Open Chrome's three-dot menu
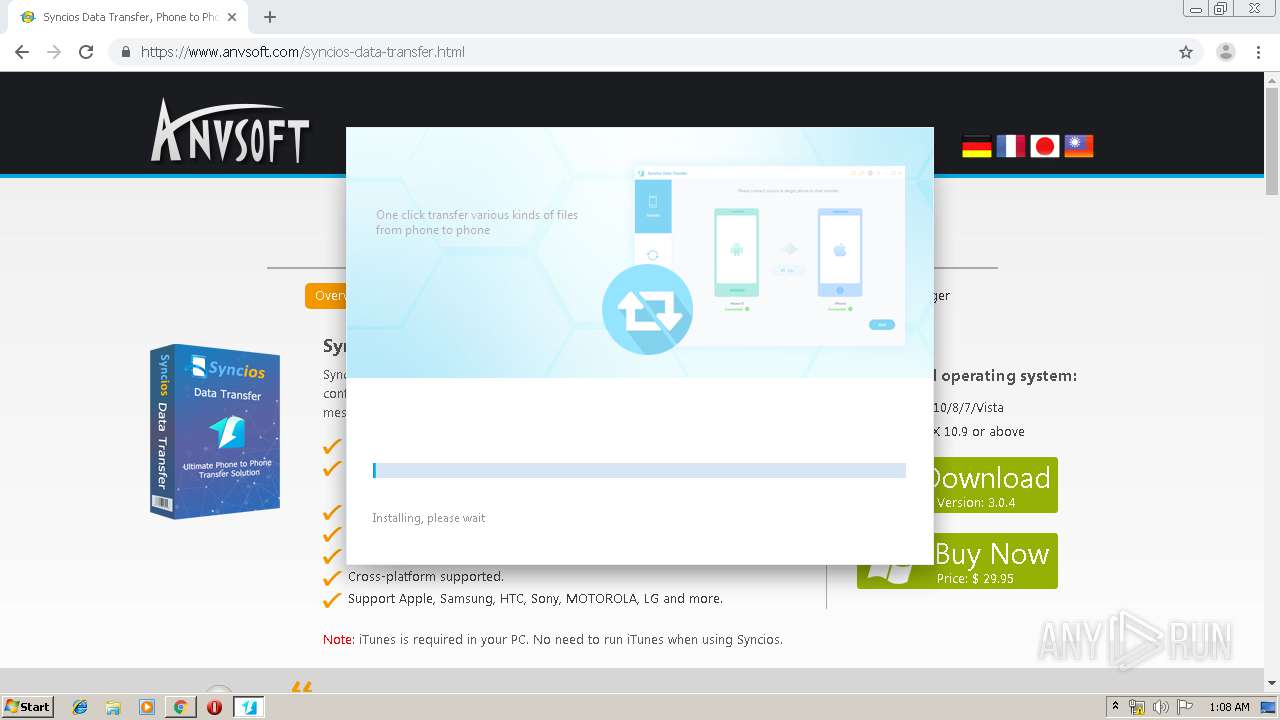This screenshot has width=1280, height=720. [1258, 52]
